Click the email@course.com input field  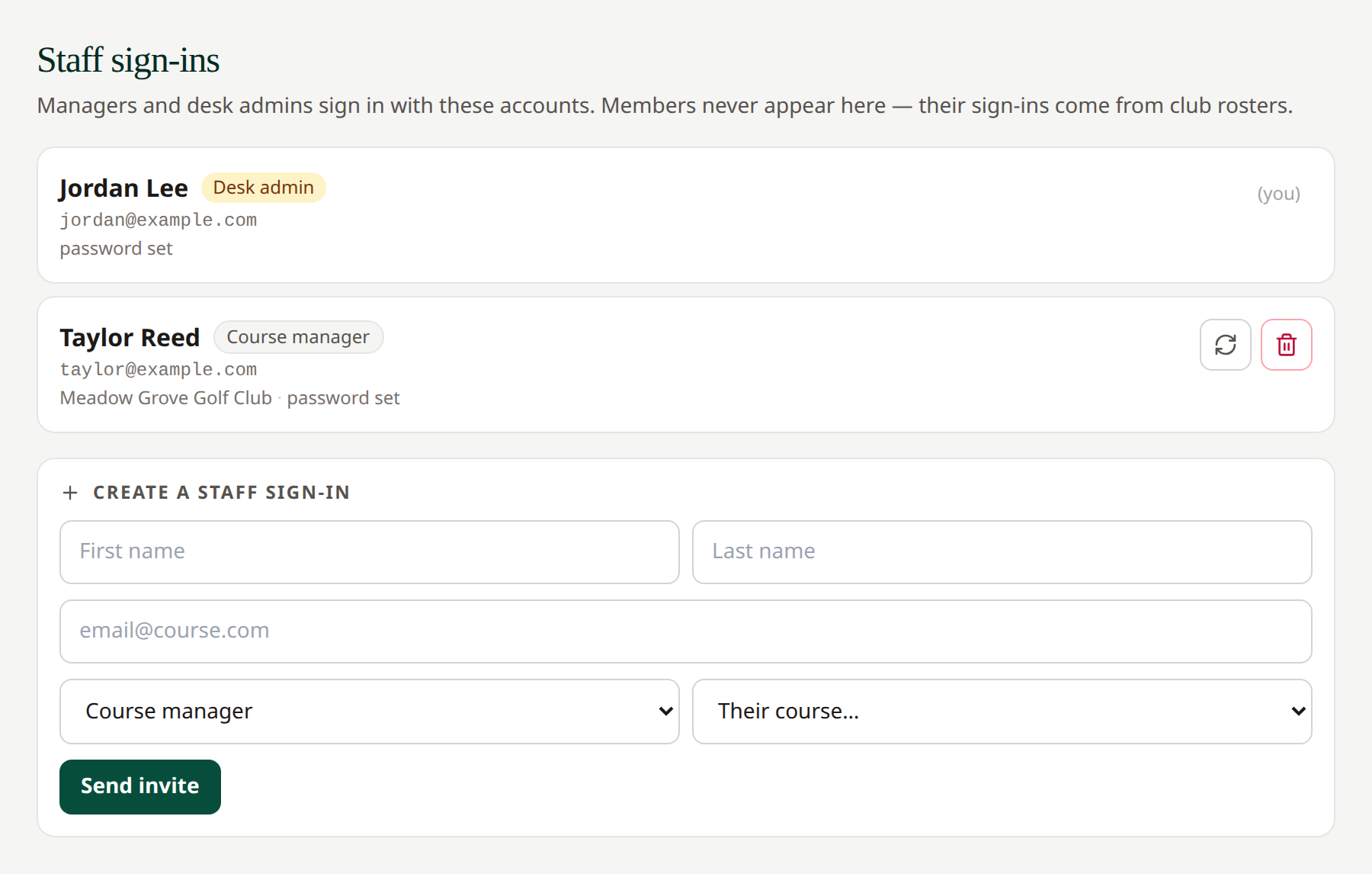coord(685,631)
